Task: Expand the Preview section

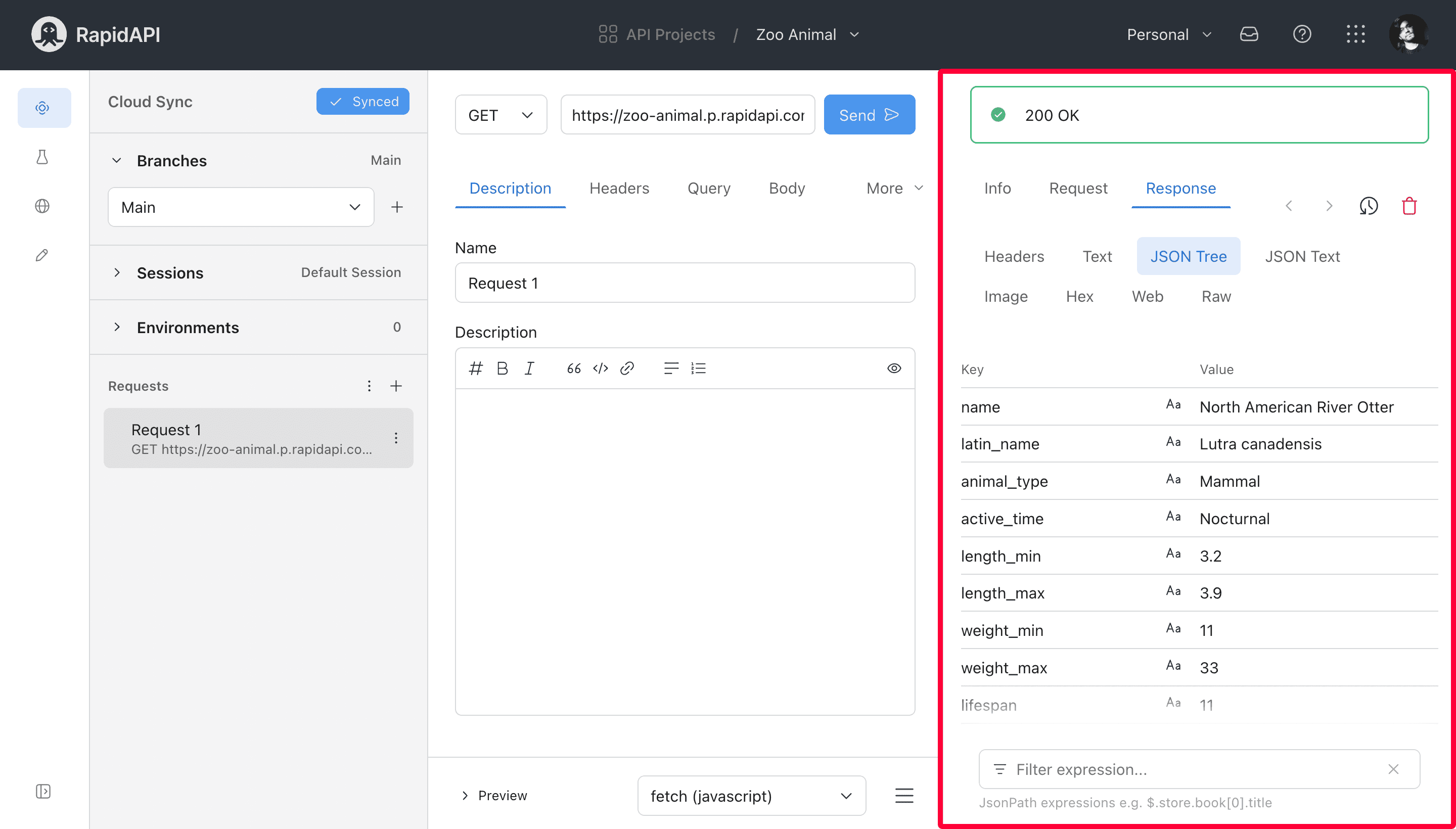Action: (494, 796)
